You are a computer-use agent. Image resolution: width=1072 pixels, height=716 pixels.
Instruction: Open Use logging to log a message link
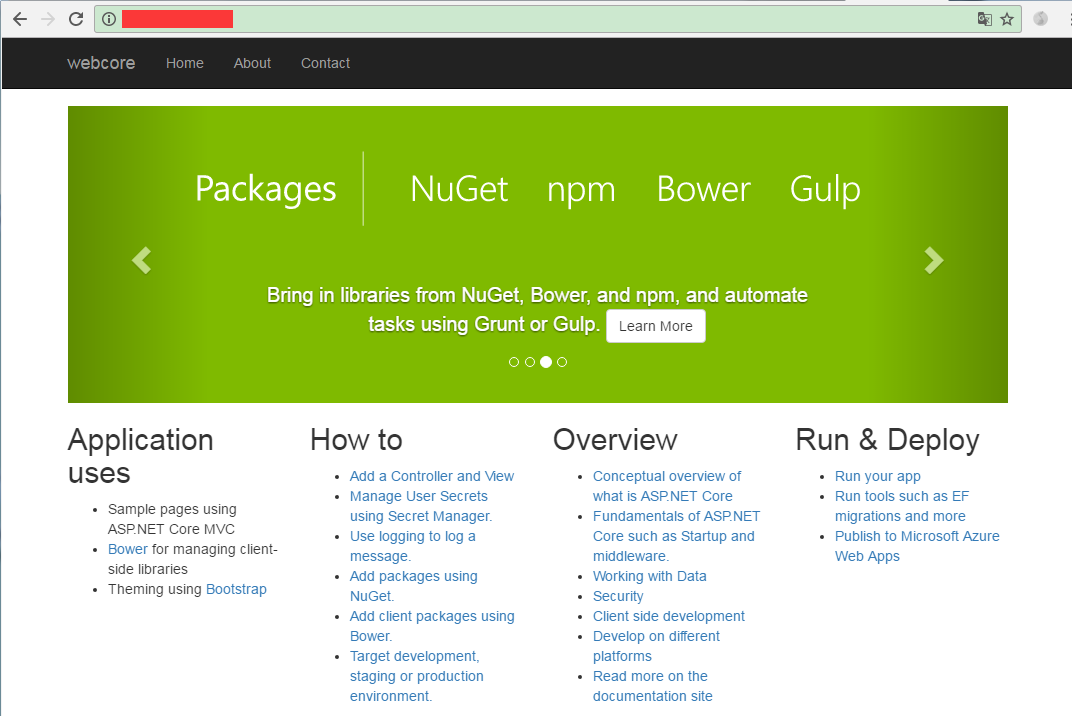pyautogui.click(x=413, y=546)
